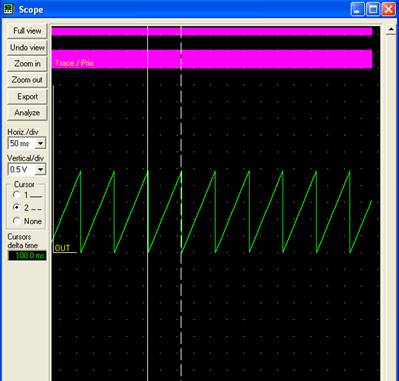
Task: Export the scope trace data
Action: 27,97
